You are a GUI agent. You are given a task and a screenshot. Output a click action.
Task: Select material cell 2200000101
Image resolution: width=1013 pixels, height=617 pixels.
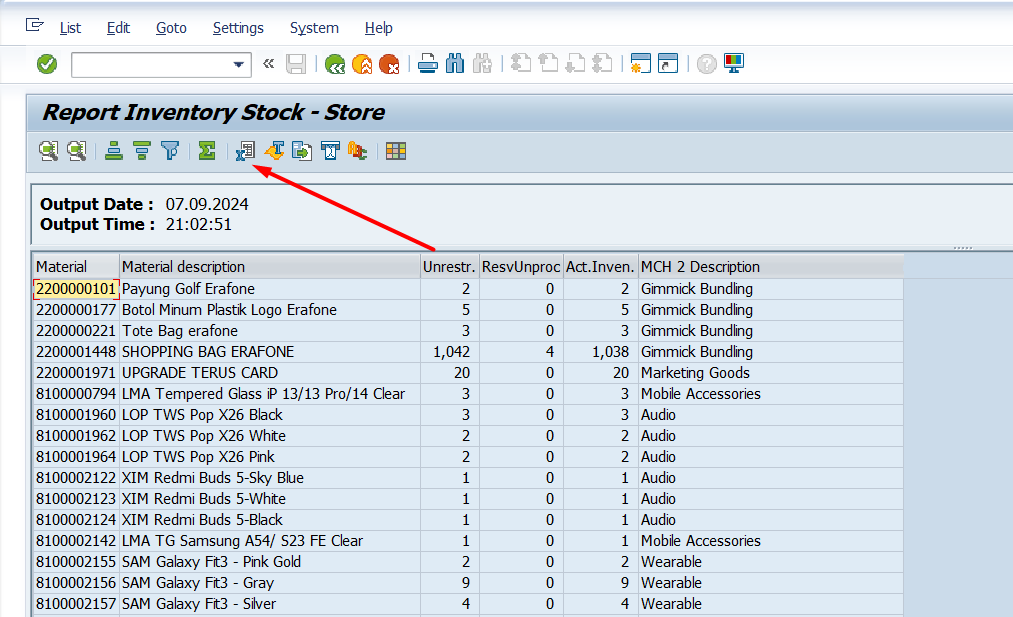click(76, 289)
